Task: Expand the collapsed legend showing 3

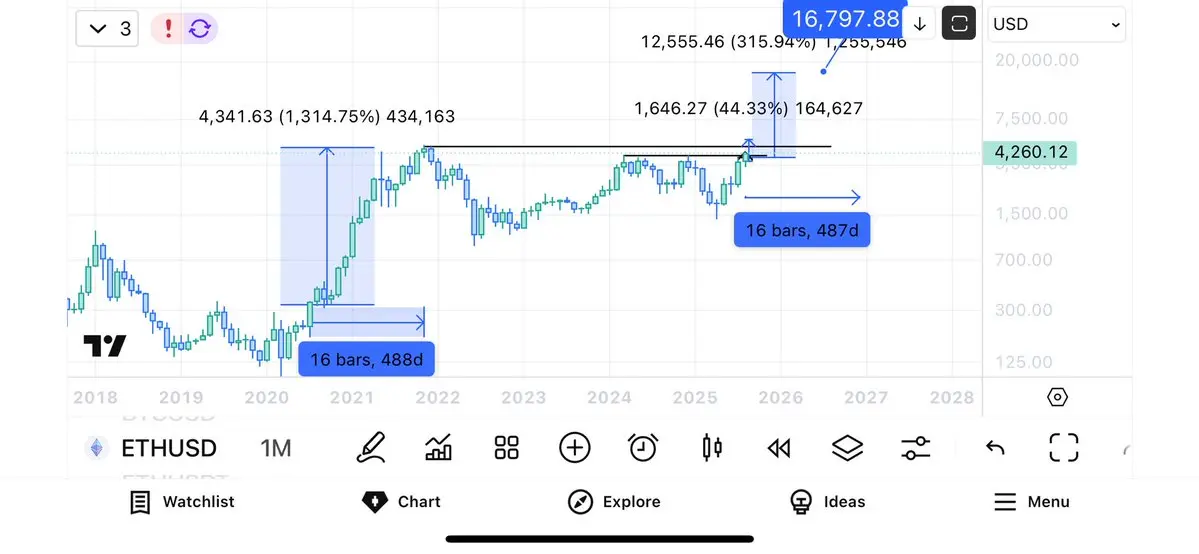Action: pyautogui.click(x=107, y=29)
